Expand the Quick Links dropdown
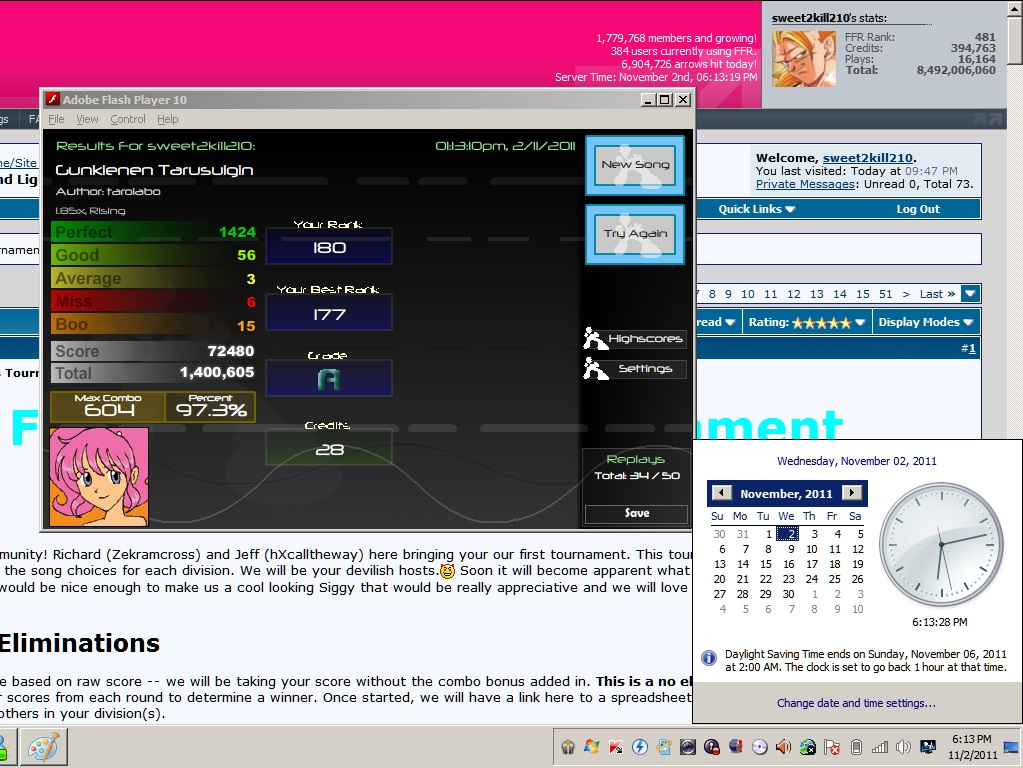Screen dimensions: 1023x768 pyautogui.click(x=756, y=209)
